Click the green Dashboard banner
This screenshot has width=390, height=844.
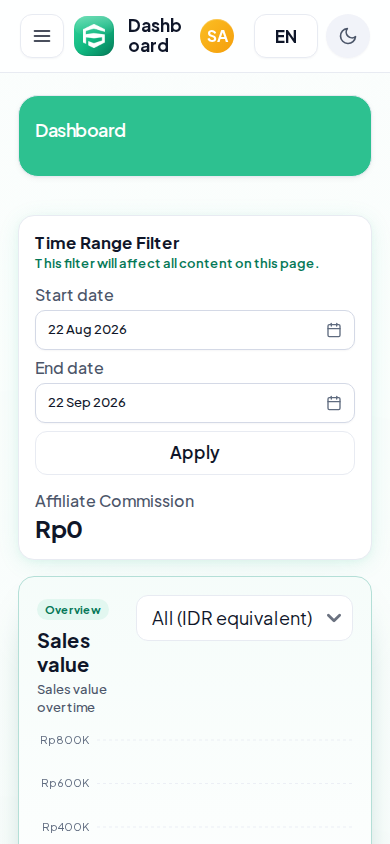195,136
